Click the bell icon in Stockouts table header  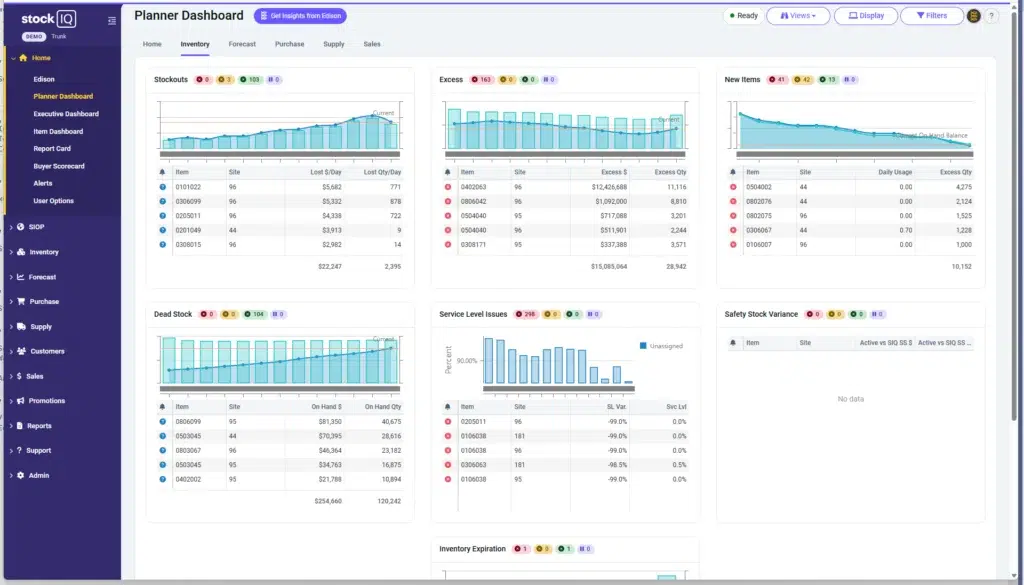(x=163, y=172)
